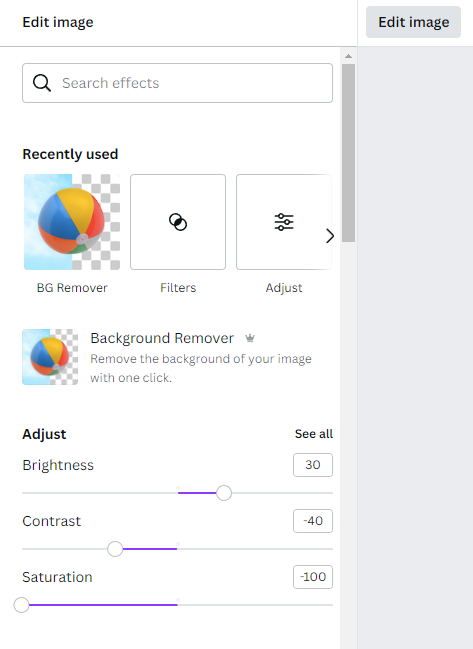Show more recently used effects with arrow
The image size is (473, 649).
[x=329, y=236]
